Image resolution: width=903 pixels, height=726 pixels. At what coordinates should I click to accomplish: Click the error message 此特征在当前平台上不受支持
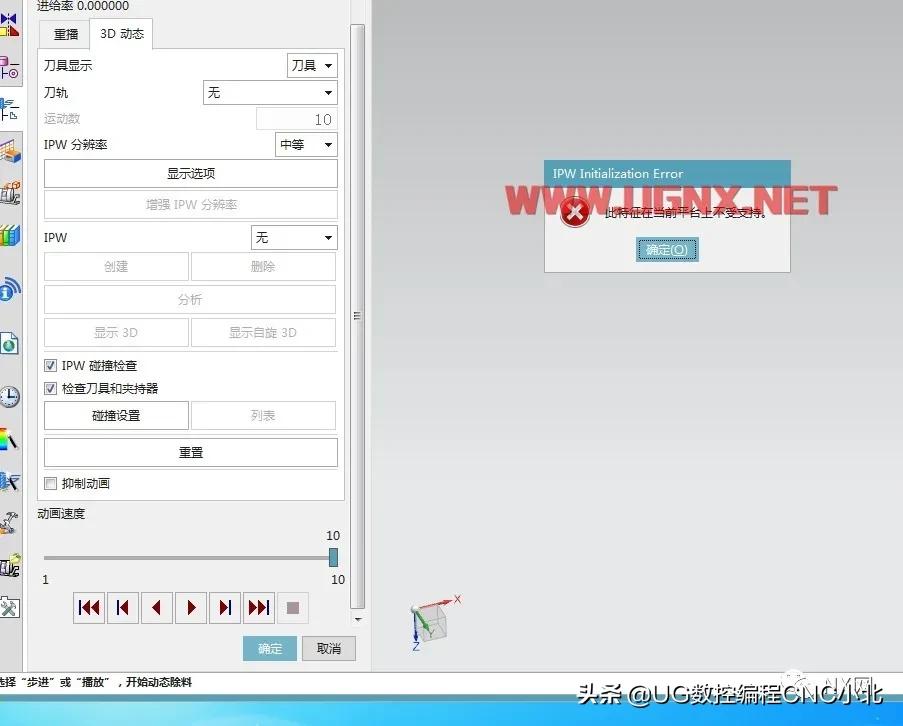(685, 213)
